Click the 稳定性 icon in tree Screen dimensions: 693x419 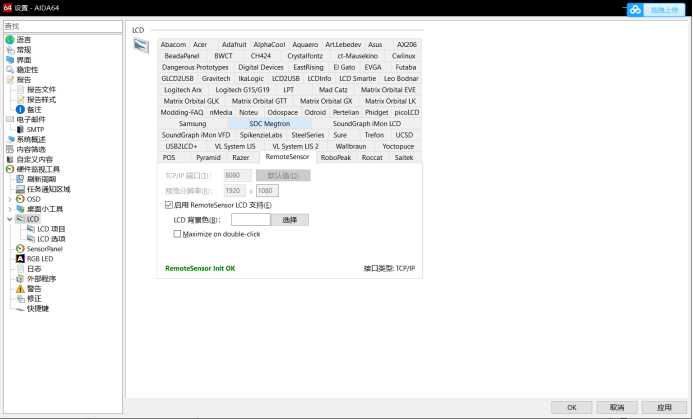pyautogui.click(x=10, y=70)
